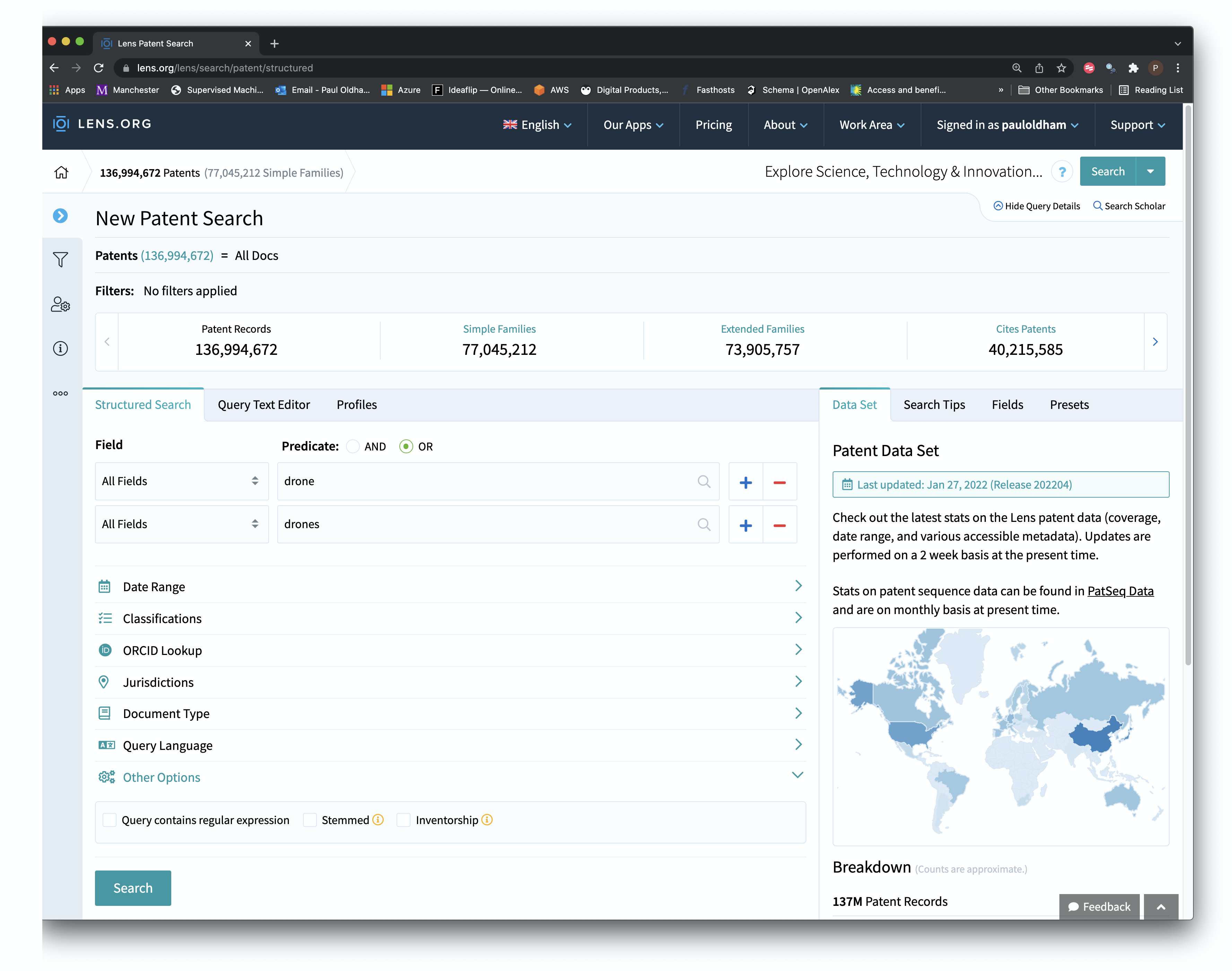This screenshot has height=971, width=1232.
Task: Open the Support menu
Action: tap(1138, 125)
